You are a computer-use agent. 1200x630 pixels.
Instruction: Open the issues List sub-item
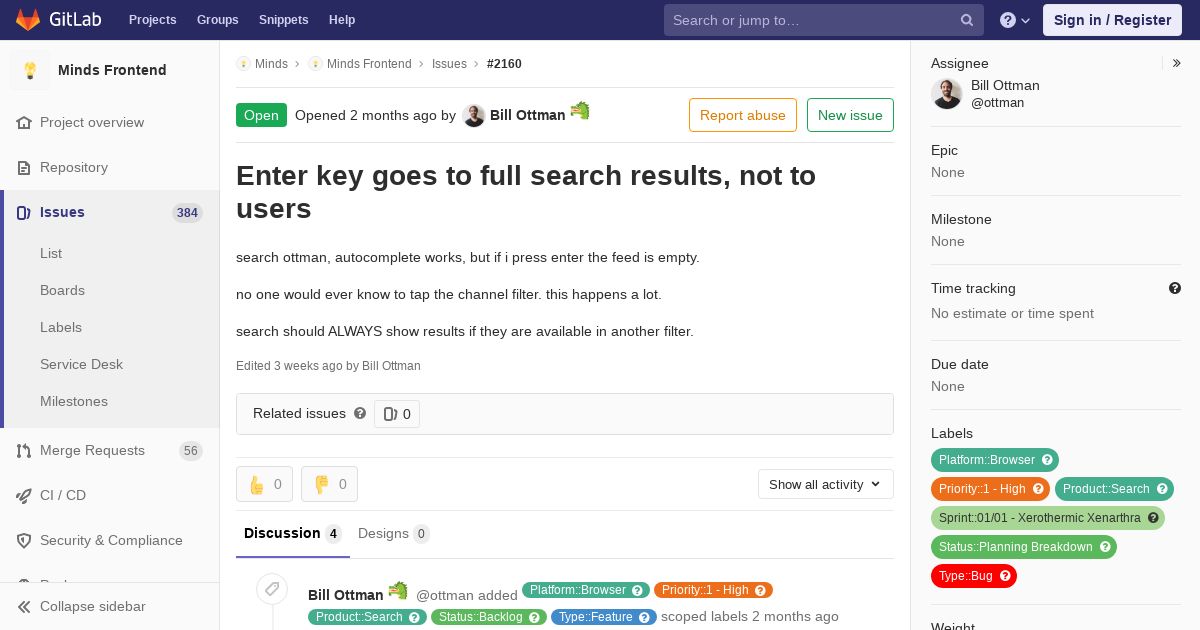pos(51,253)
